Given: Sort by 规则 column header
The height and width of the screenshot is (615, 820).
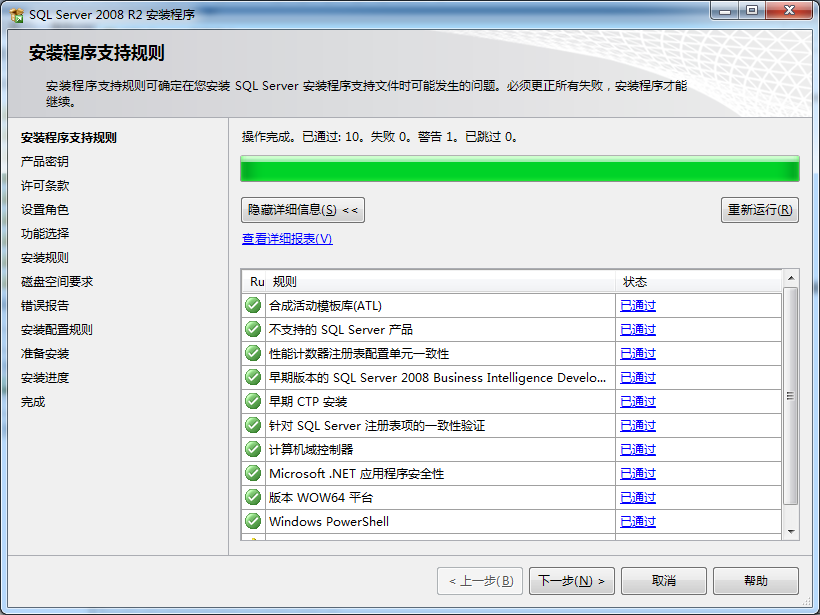Looking at the screenshot, I should tap(440, 282).
